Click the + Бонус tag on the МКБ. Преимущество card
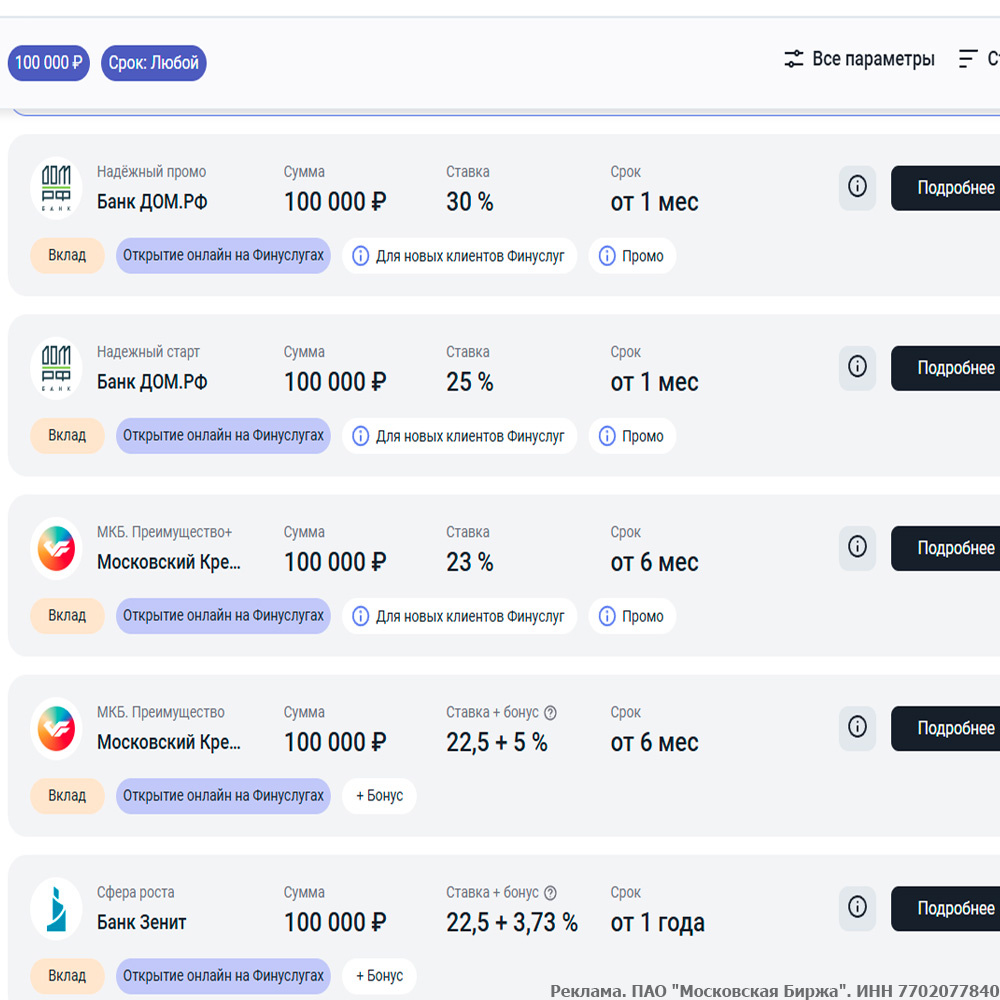The image size is (1000, 1000). point(379,796)
